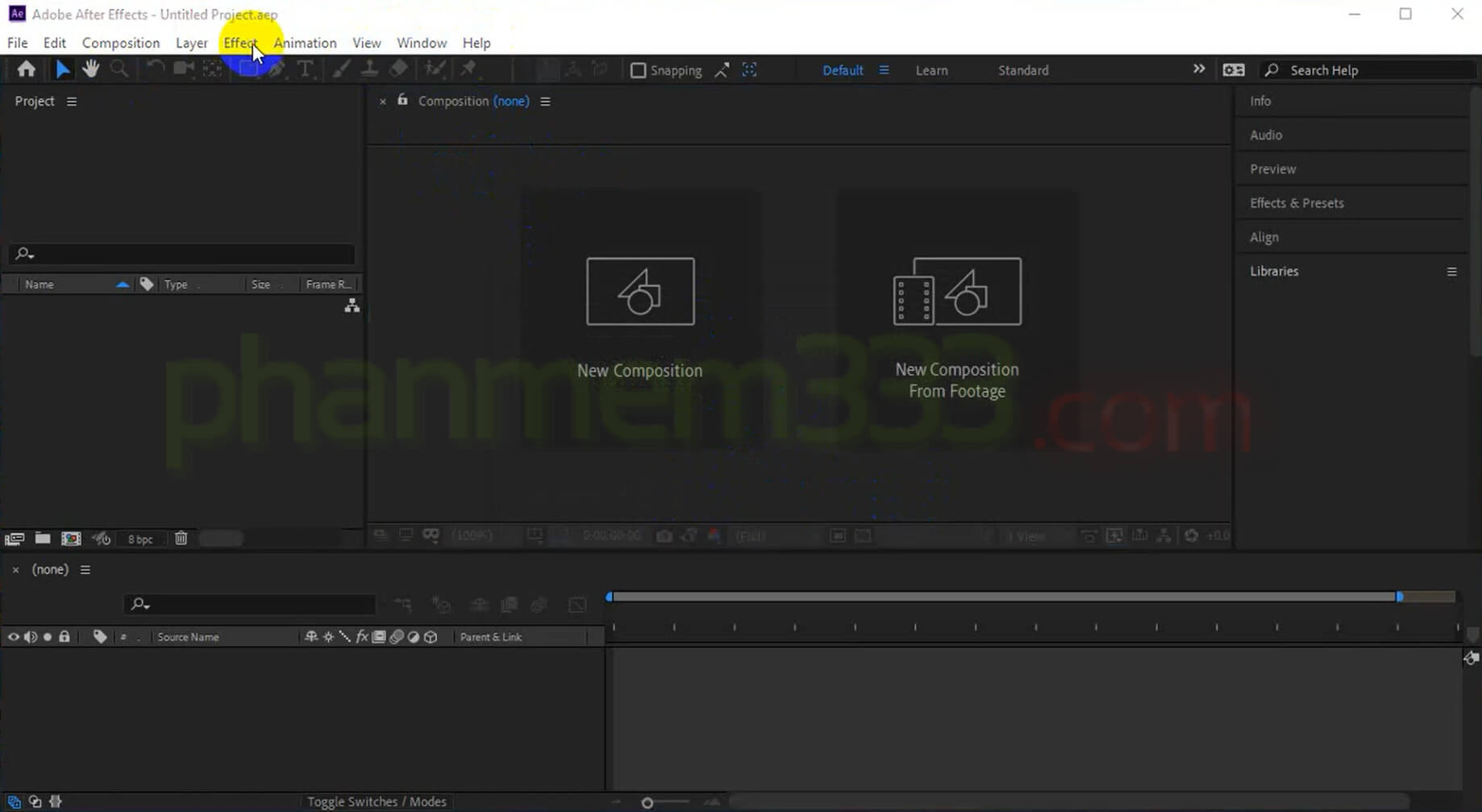
Task: Click the Label tag column icon in Project
Action: click(x=147, y=285)
